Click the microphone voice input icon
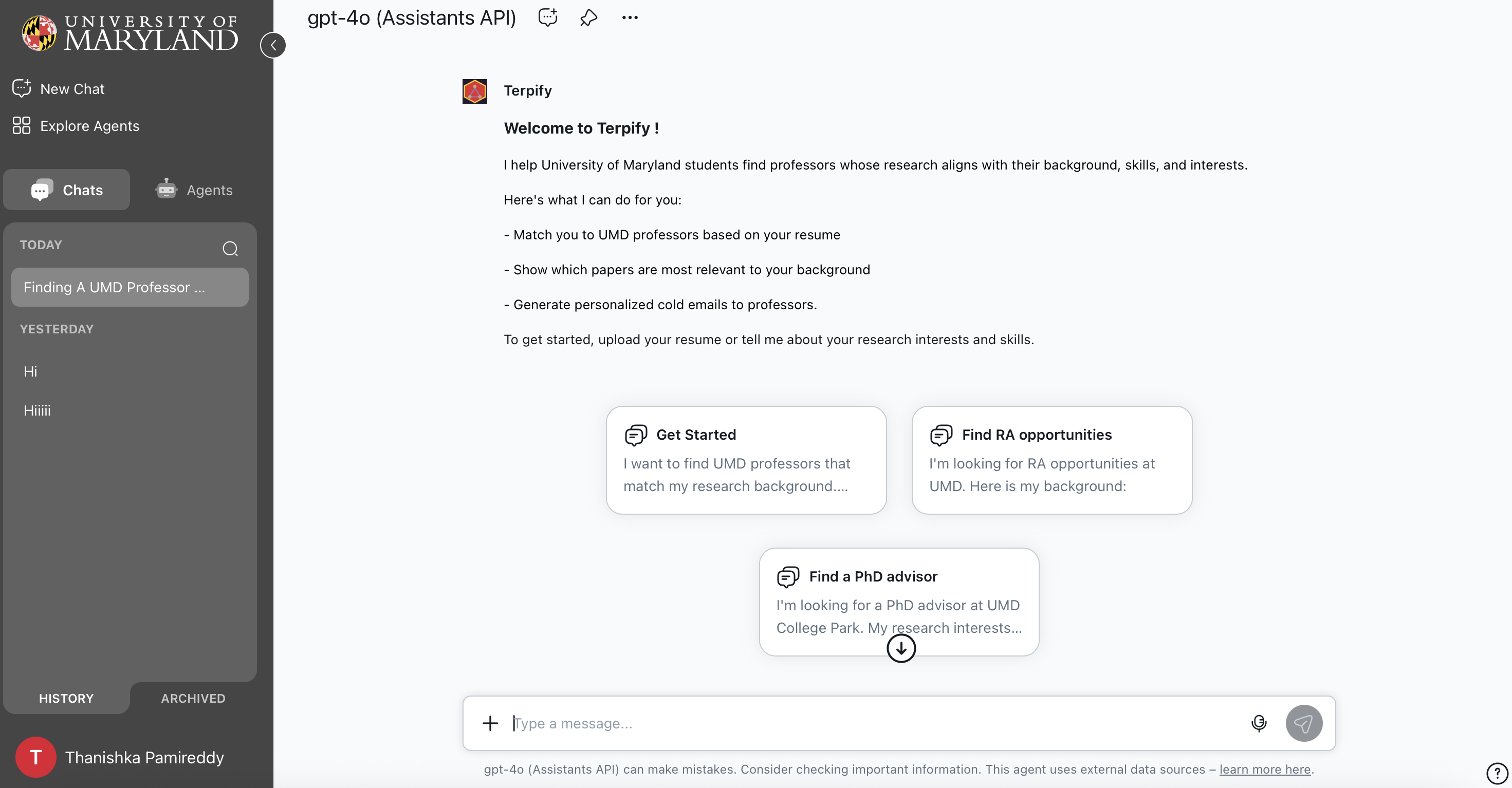This screenshot has width=1512, height=788. pyautogui.click(x=1259, y=723)
